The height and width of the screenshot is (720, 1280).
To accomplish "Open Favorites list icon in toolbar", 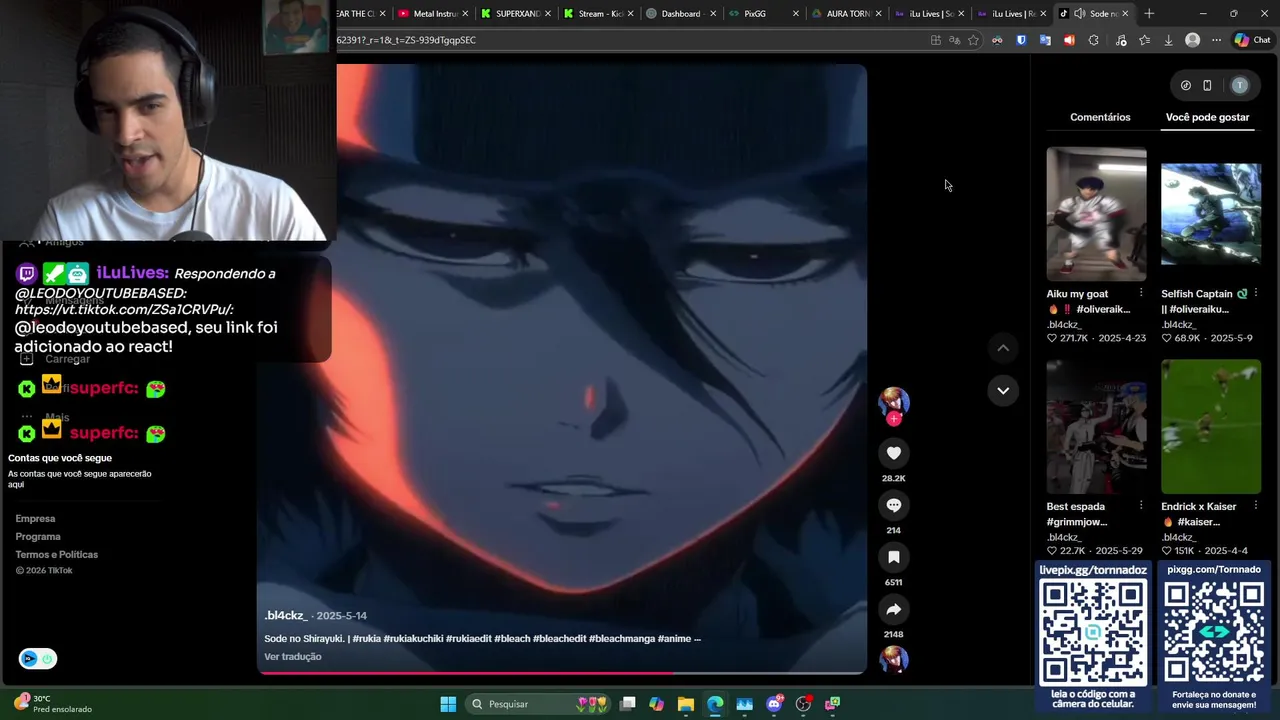I will coord(1144,40).
